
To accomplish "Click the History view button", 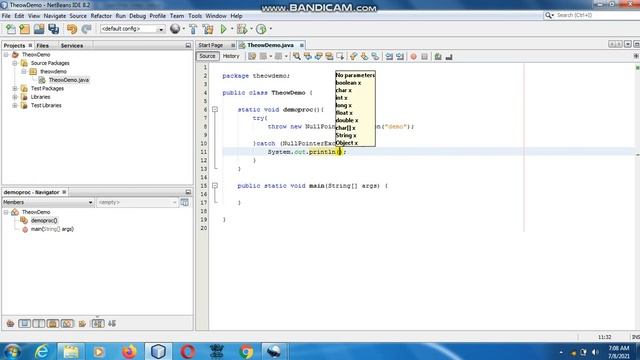I will point(231,56).
